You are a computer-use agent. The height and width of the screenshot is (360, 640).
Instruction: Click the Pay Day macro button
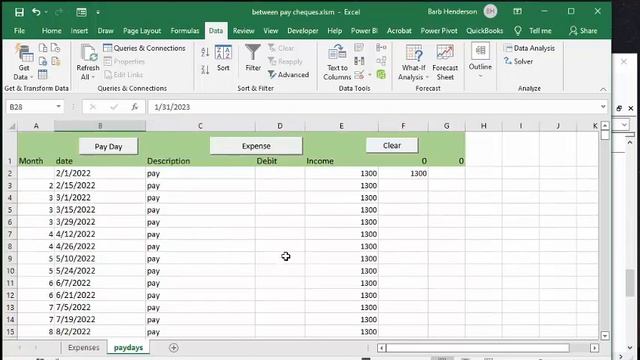click(x=109, y=147)
